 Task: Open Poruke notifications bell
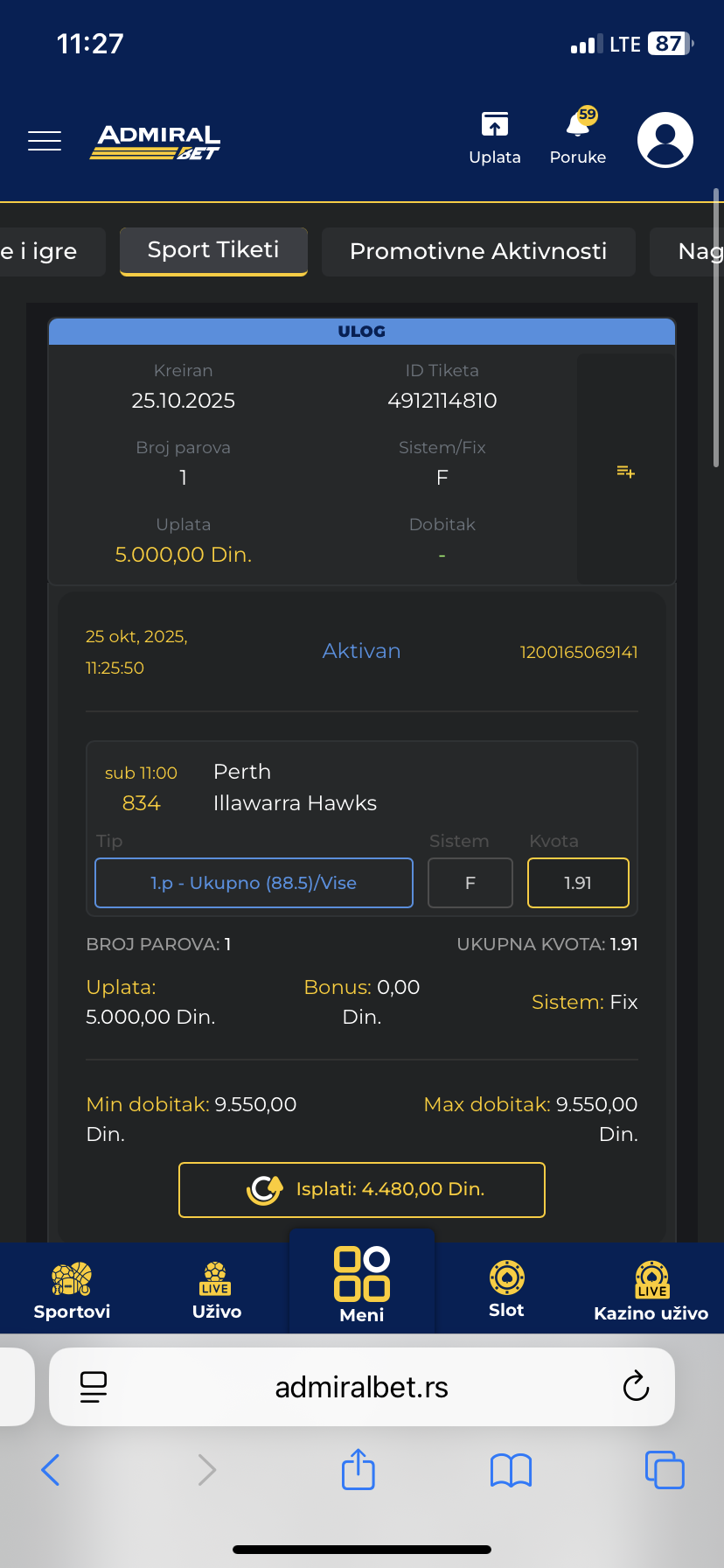coord(578,137)
